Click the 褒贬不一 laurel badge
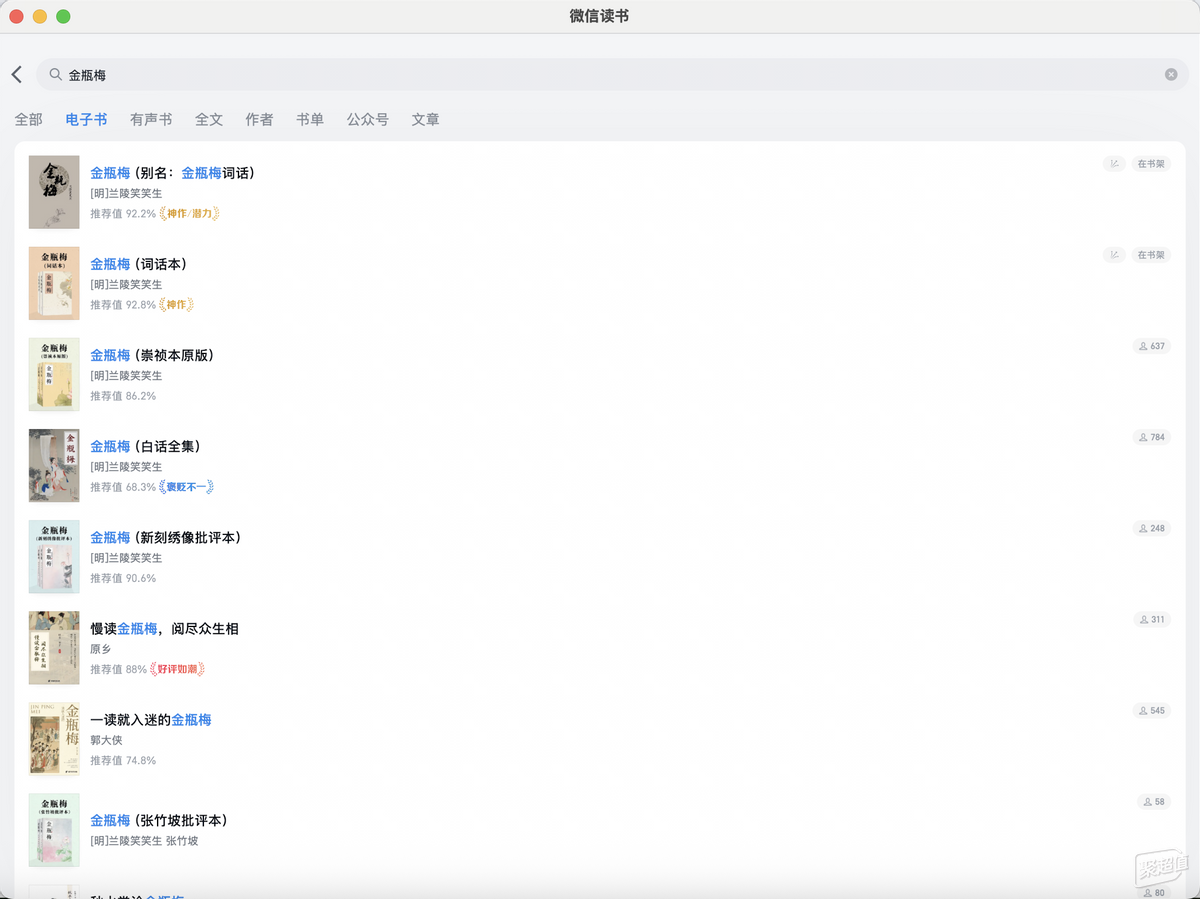The image size is (1200, 899). pyautogui.click(x=187, y=487)
